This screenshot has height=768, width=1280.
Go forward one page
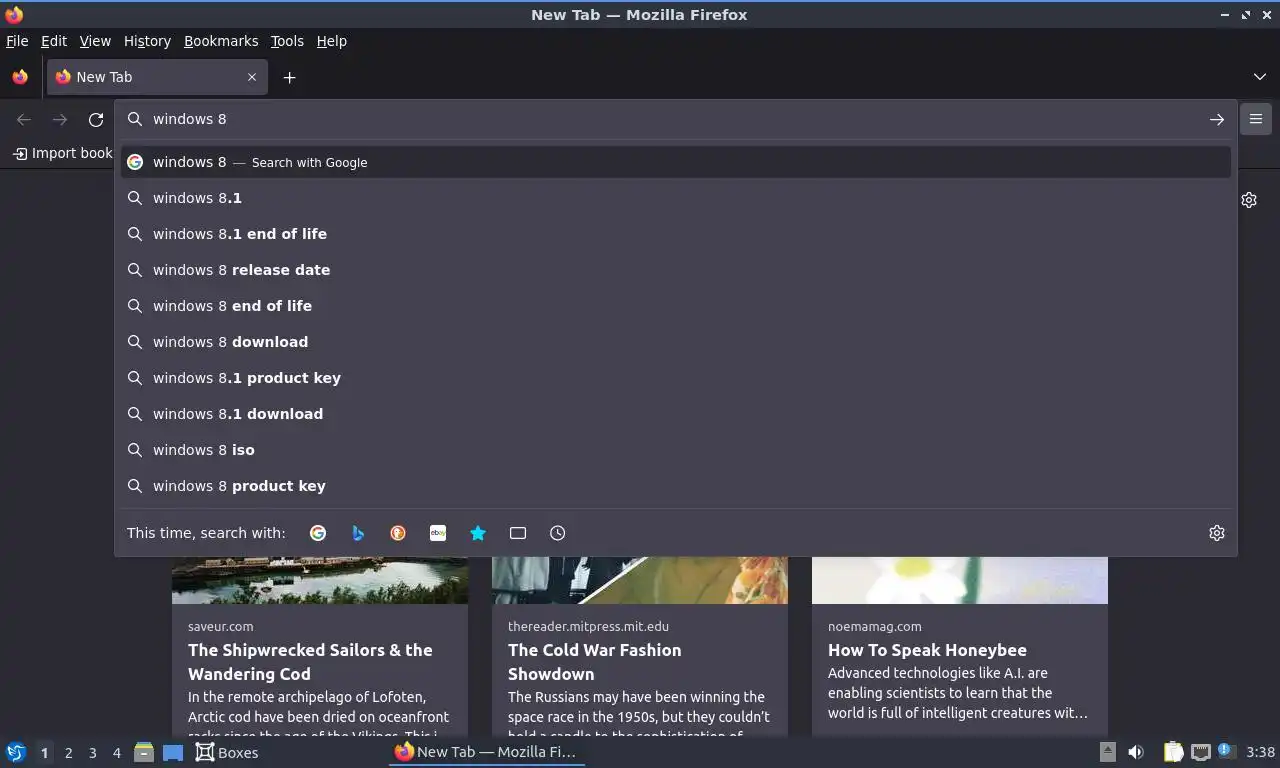pos(60,120)
